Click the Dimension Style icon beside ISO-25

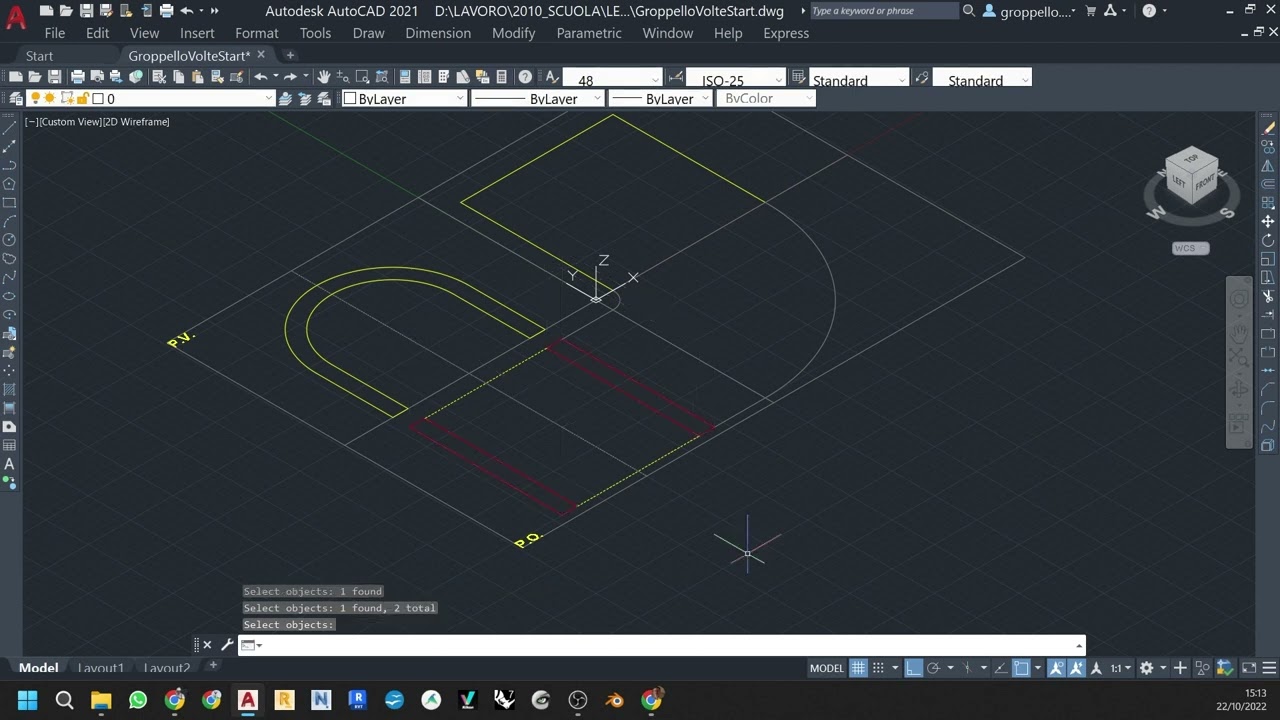click(x=677, y=78)
